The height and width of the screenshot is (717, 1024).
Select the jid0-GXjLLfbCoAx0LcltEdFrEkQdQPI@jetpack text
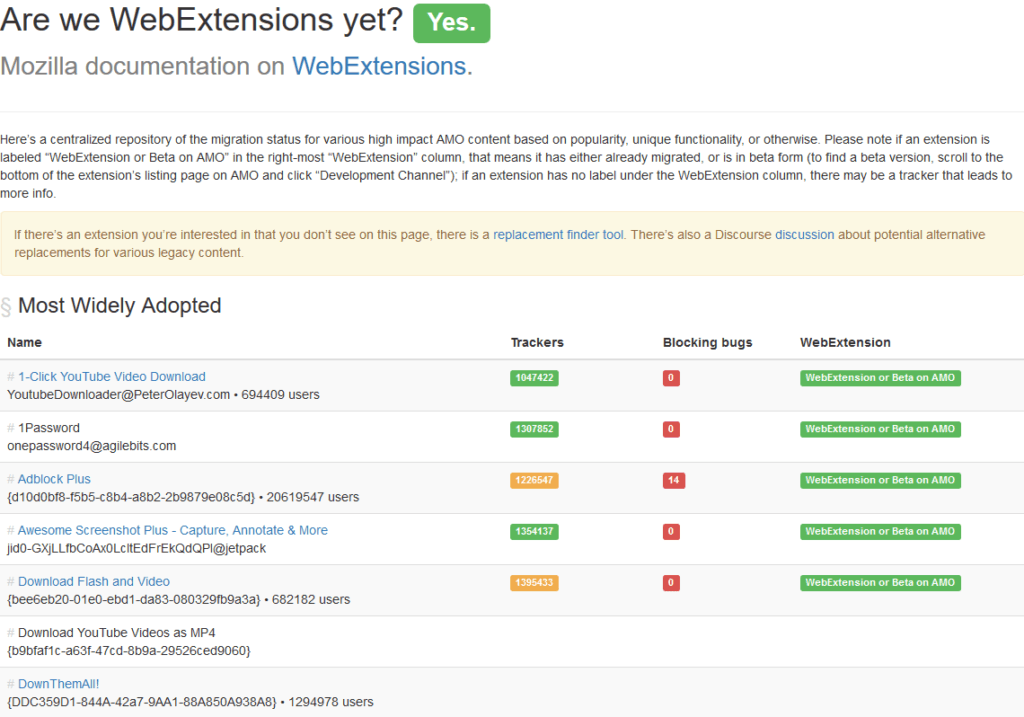136,549
